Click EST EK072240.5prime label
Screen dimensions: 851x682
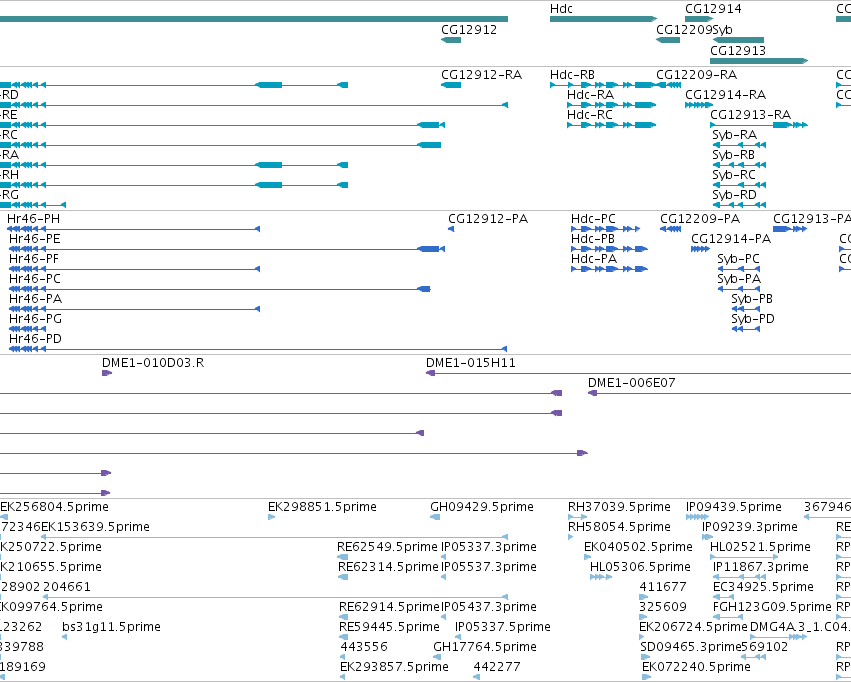point(696,667)
